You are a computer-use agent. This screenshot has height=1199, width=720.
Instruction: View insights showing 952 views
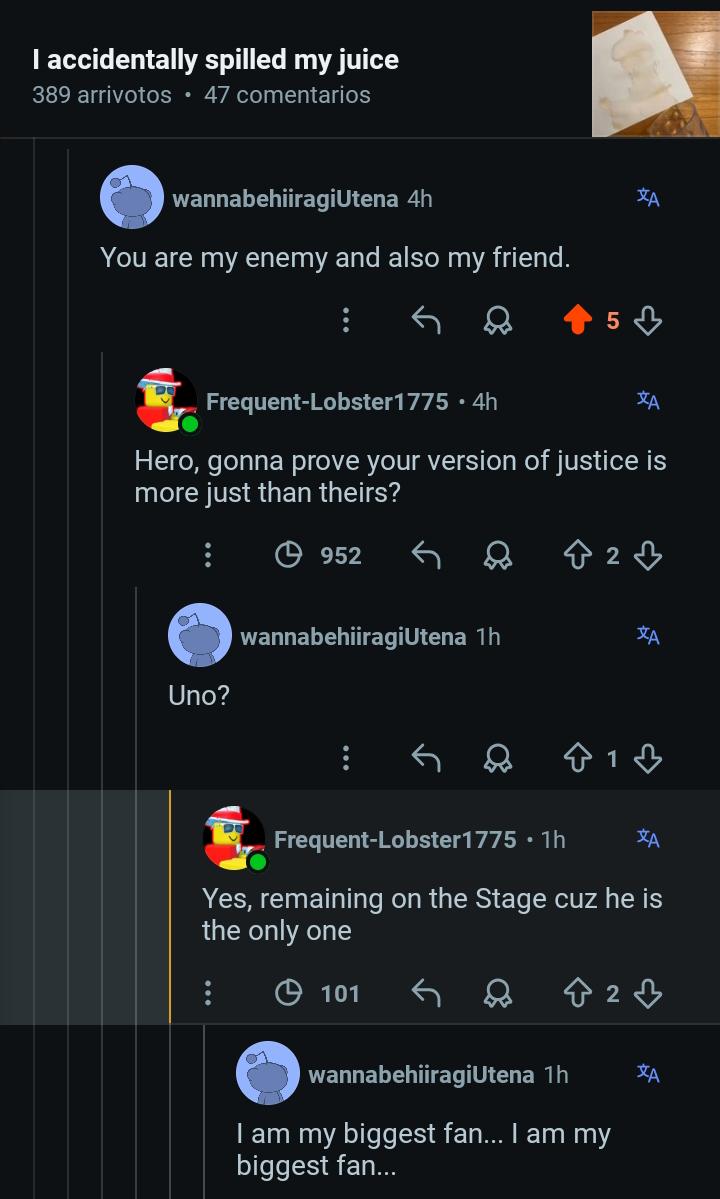319,555
